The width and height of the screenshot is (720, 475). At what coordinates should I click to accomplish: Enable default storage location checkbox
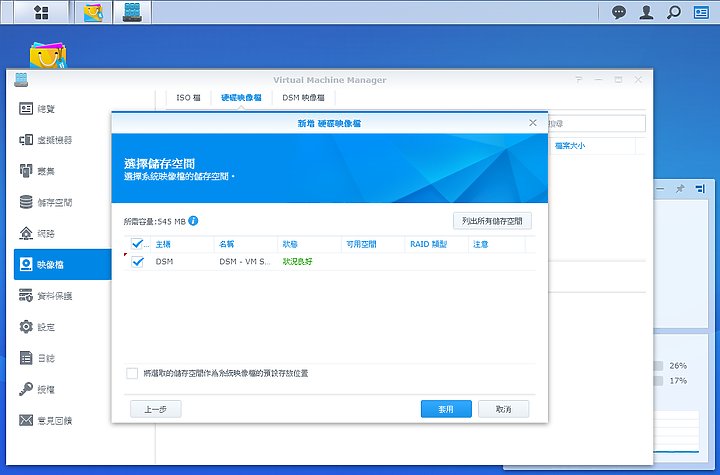pos(132,373)
